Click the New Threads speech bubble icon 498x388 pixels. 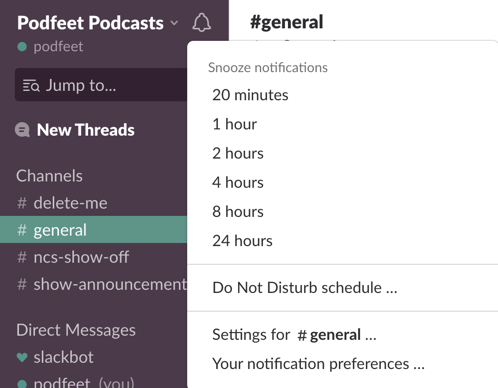click(22, 130)
